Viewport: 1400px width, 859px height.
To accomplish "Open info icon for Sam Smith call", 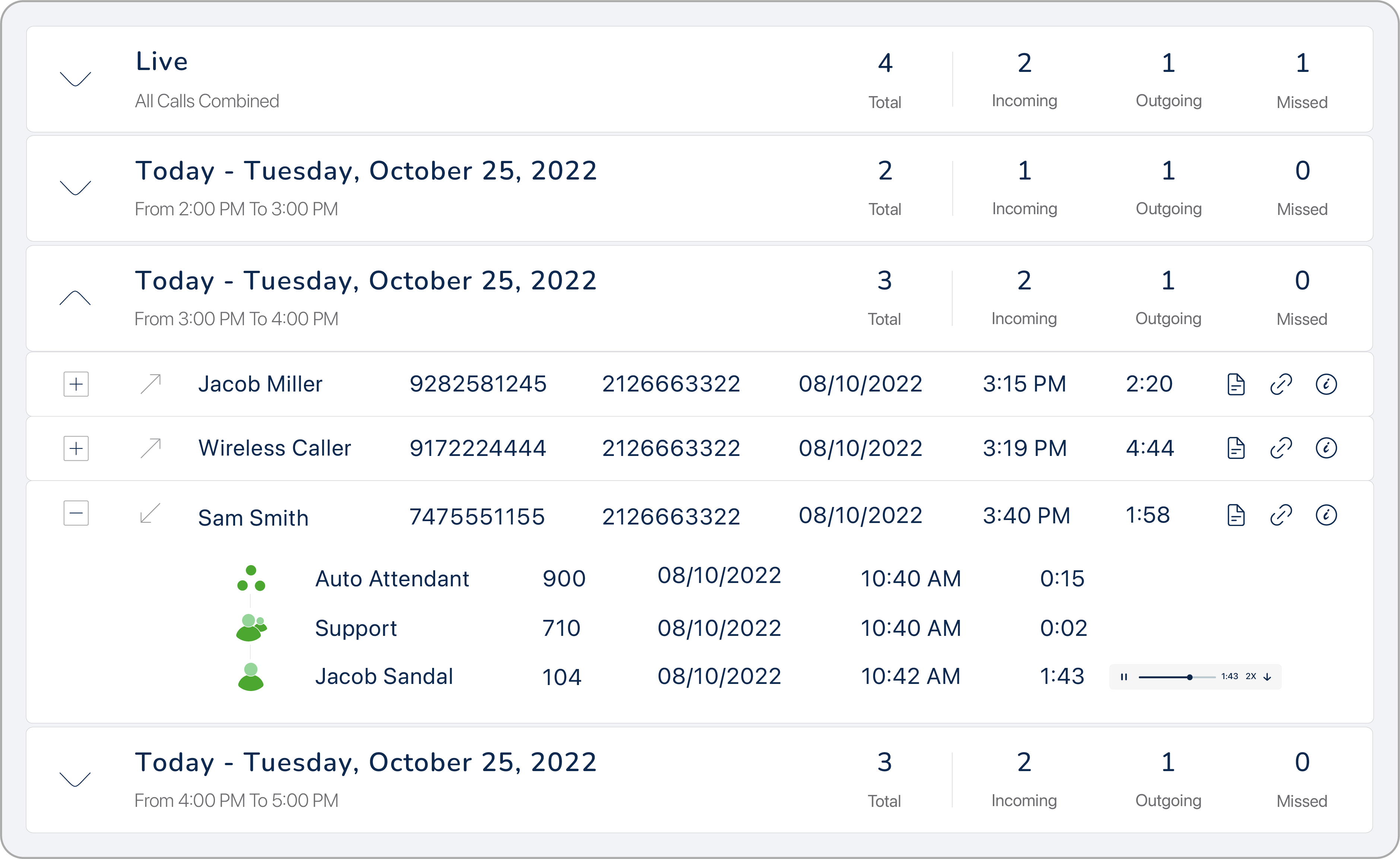I will 1326,515.
